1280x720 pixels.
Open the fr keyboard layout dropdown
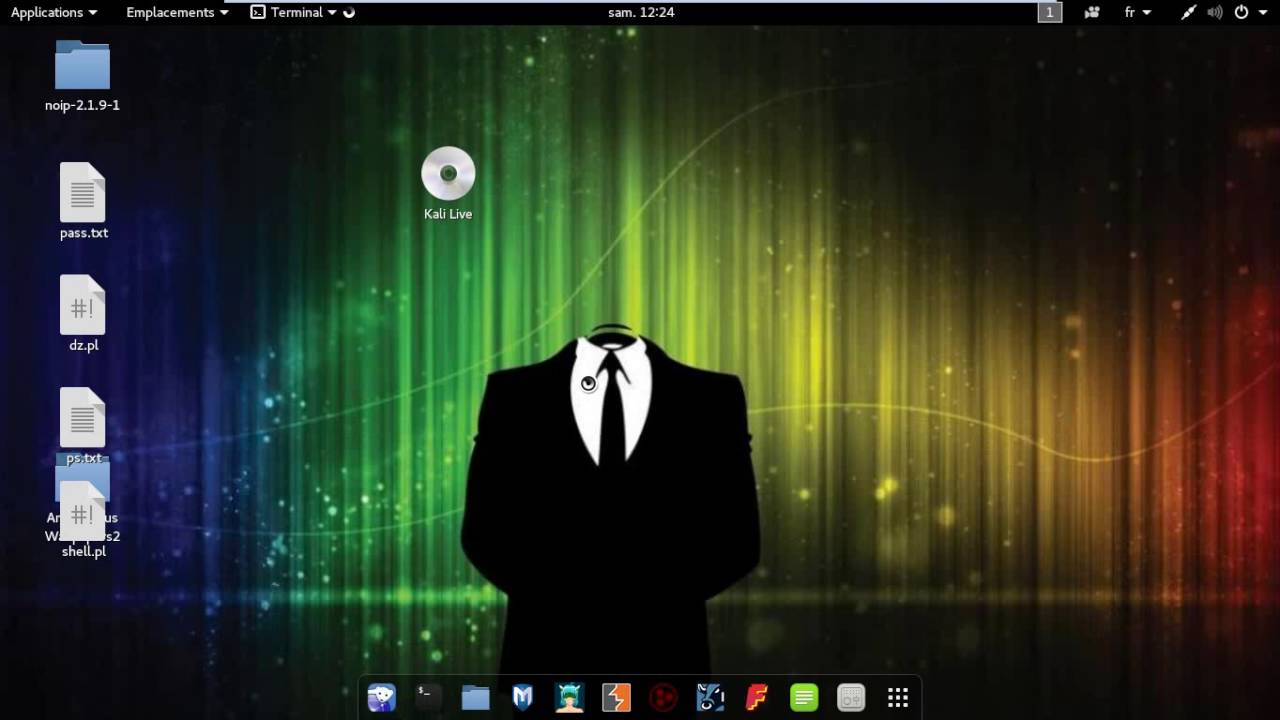pos(1138,12)
